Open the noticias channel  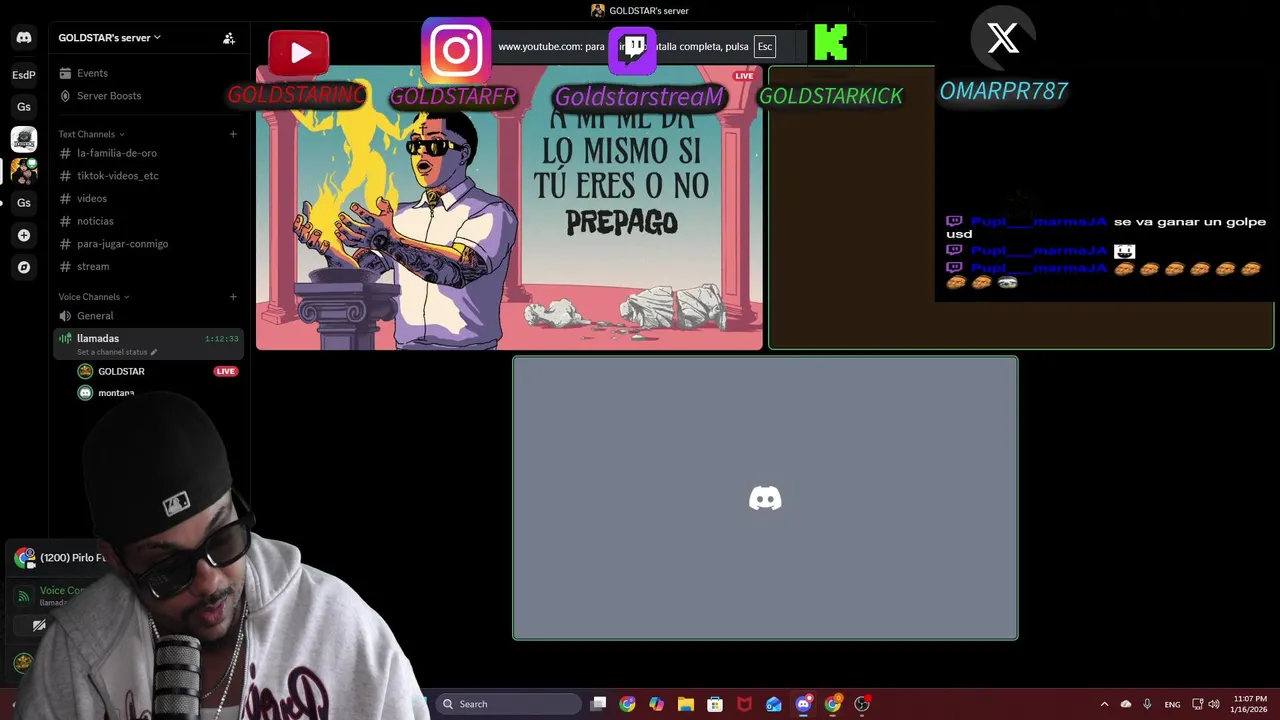click(95, 221)
